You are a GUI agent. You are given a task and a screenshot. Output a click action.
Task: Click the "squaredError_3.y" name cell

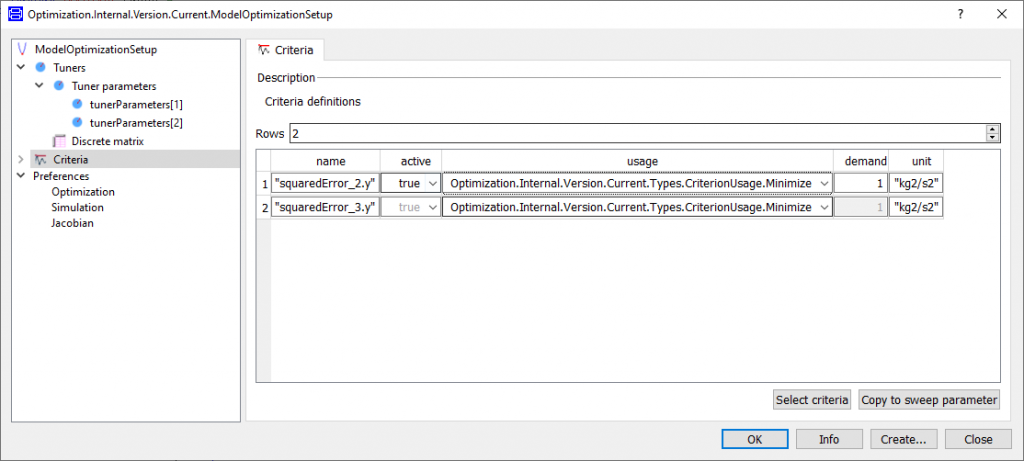pyautogui.click(x=325, y=207)
